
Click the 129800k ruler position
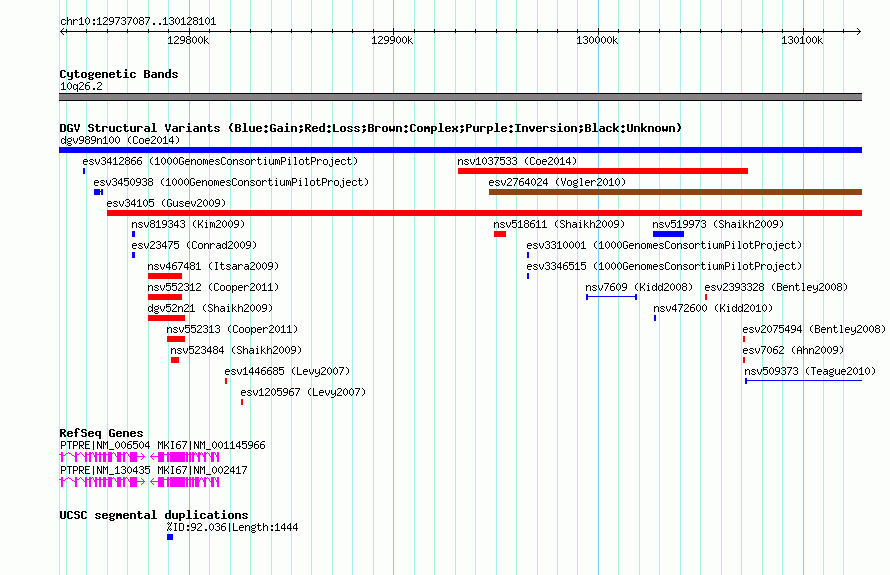click(188, 40)
